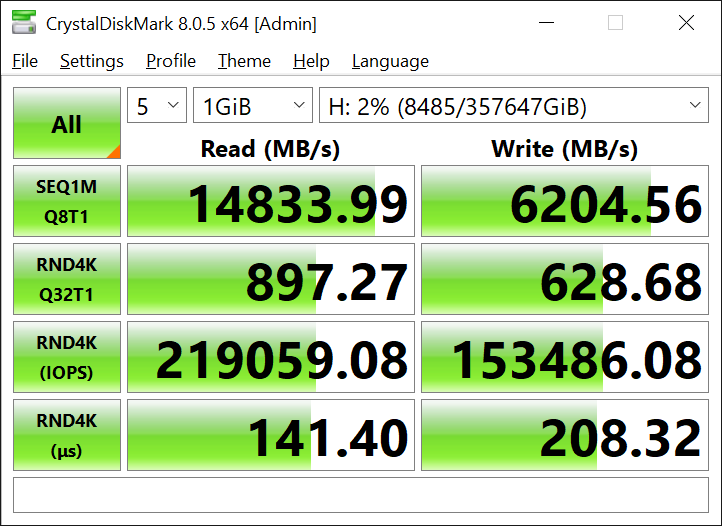Open the H: drive selection dropdown
722x526 pixels.
click(513, 106)
